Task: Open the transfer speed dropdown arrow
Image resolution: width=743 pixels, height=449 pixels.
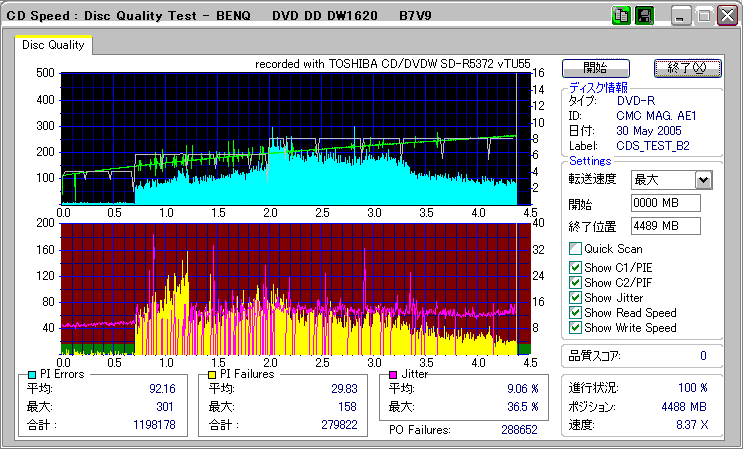Action: click(x=703, y=180)
